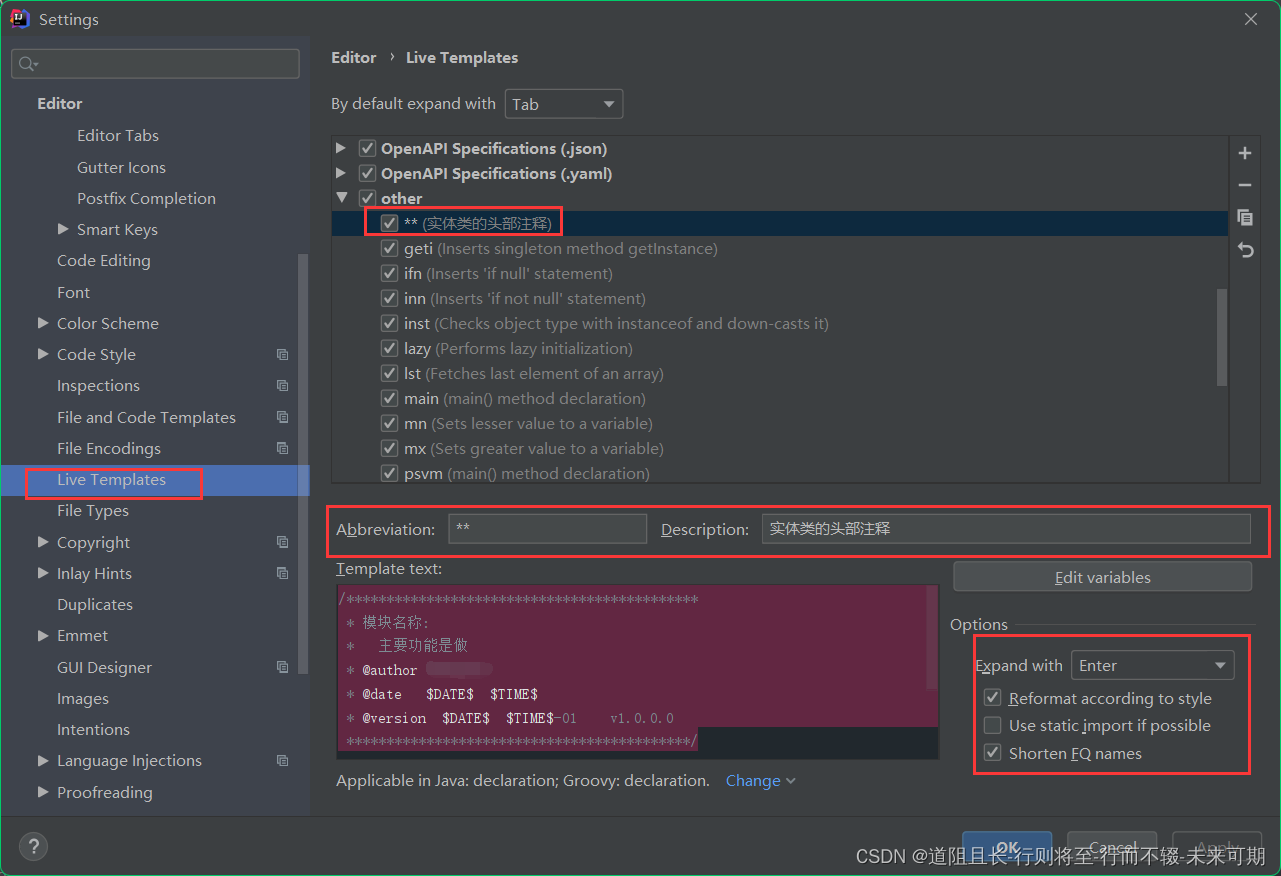Click the Change link for applicable contexts
1281x876 pixels.
[x=753, y=780]
